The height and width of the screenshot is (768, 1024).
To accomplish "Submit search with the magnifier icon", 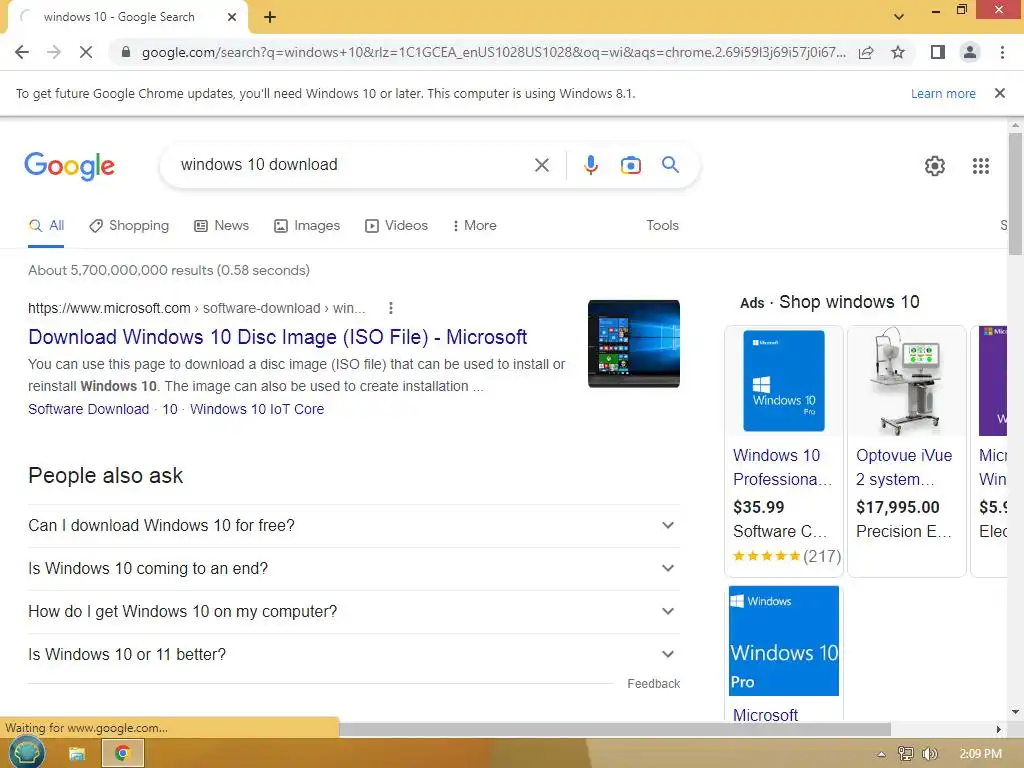I will [671, 165].
